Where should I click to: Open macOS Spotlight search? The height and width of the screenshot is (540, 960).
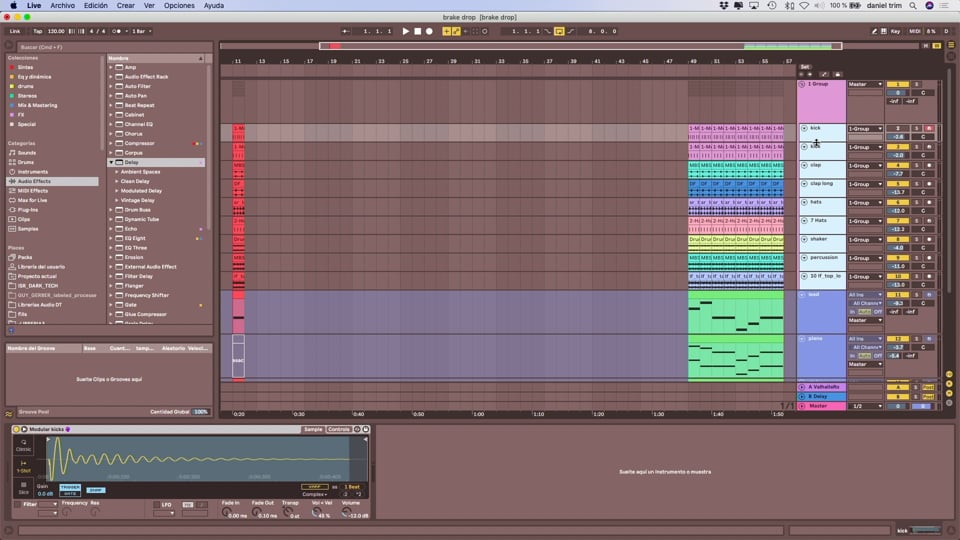pyautogui.click(x=913, y=6)
